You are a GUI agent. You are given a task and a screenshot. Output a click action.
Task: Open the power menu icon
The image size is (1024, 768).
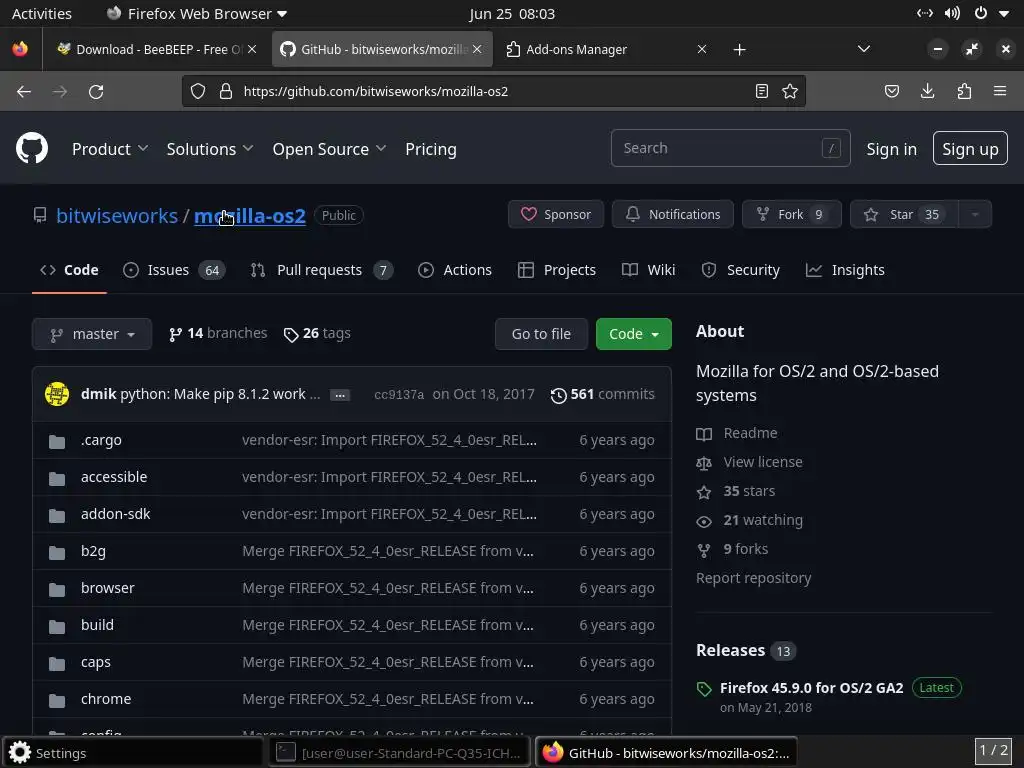pyautogui.click(x=980, y=13)
